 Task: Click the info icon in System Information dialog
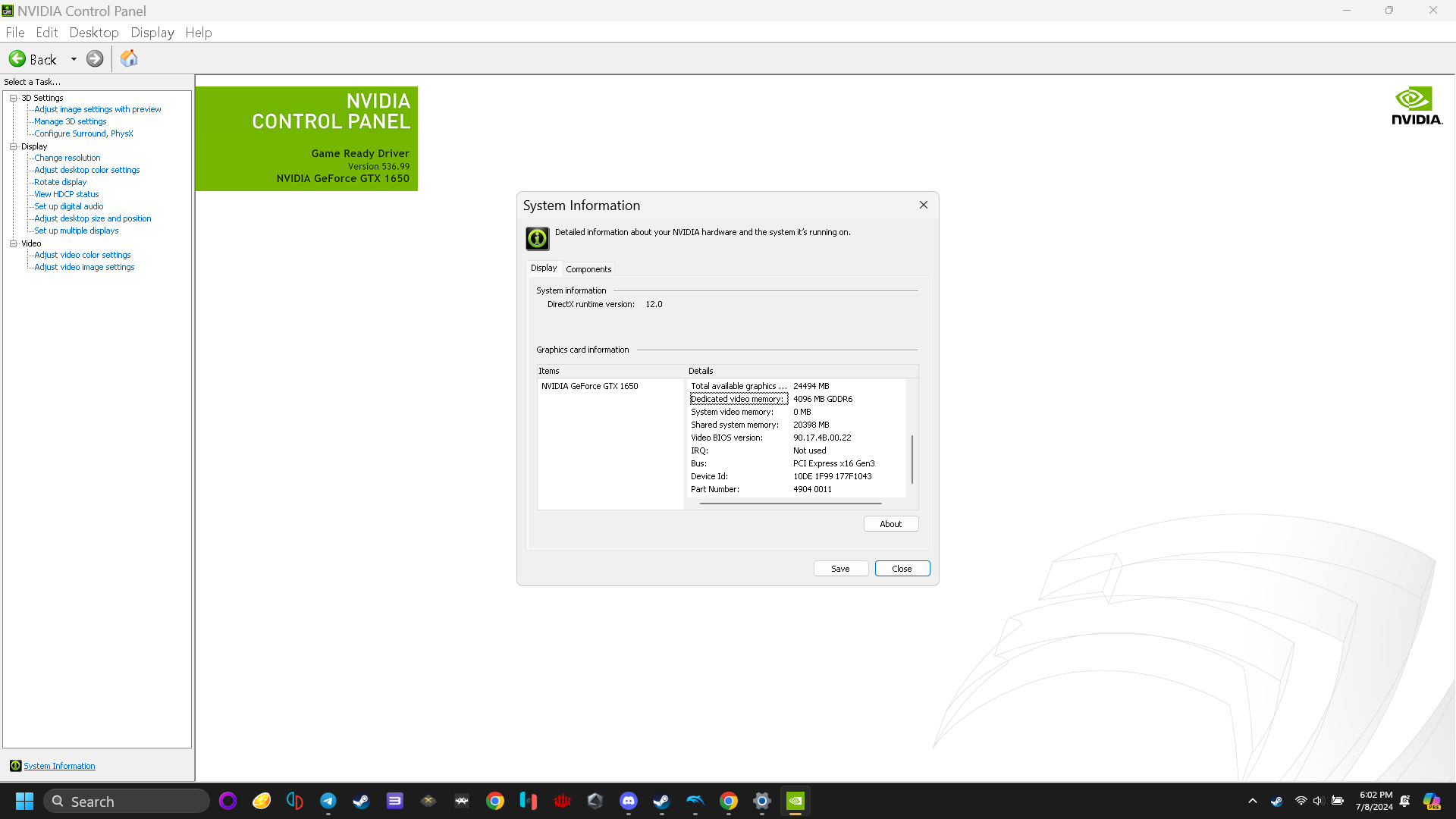coord(538,238)
